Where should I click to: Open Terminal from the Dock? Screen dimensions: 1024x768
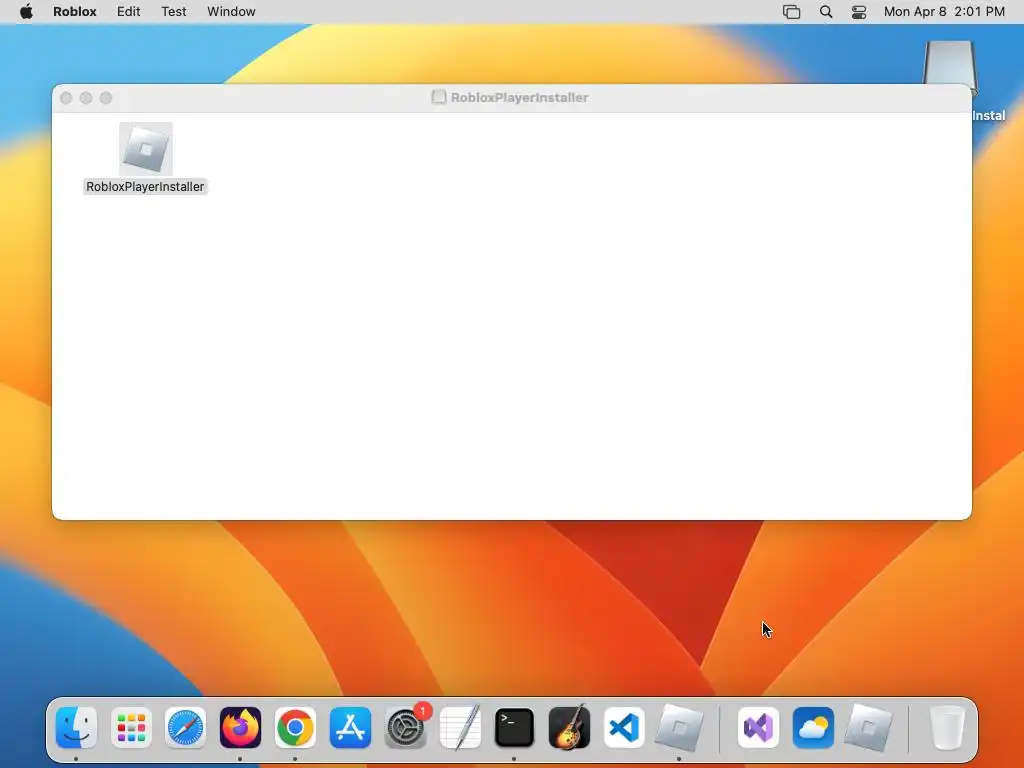point(515,728)
